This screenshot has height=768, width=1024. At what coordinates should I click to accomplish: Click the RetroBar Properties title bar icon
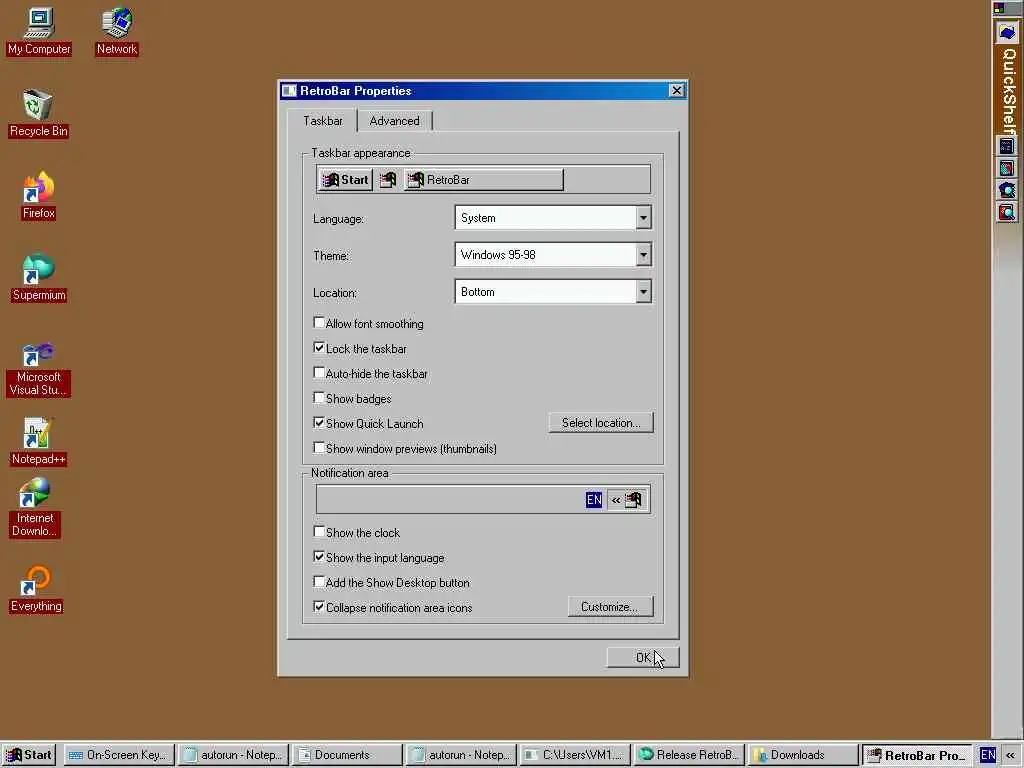(x=289, y=91)
